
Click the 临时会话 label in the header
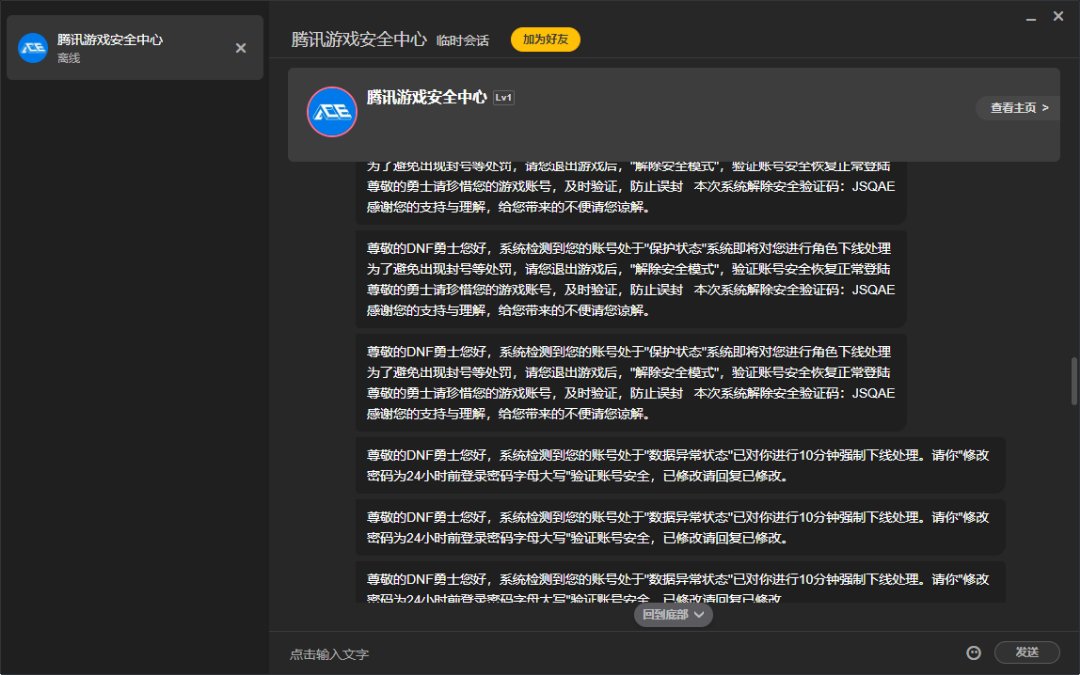pos(462,41)
